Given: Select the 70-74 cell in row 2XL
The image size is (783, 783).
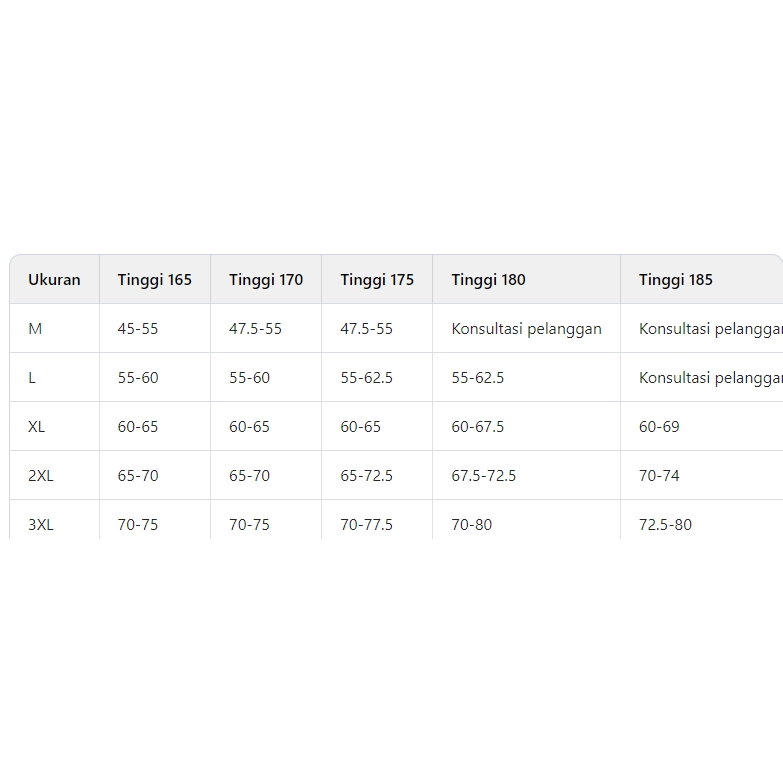Looking at the screenshot, I should (659, 476).
